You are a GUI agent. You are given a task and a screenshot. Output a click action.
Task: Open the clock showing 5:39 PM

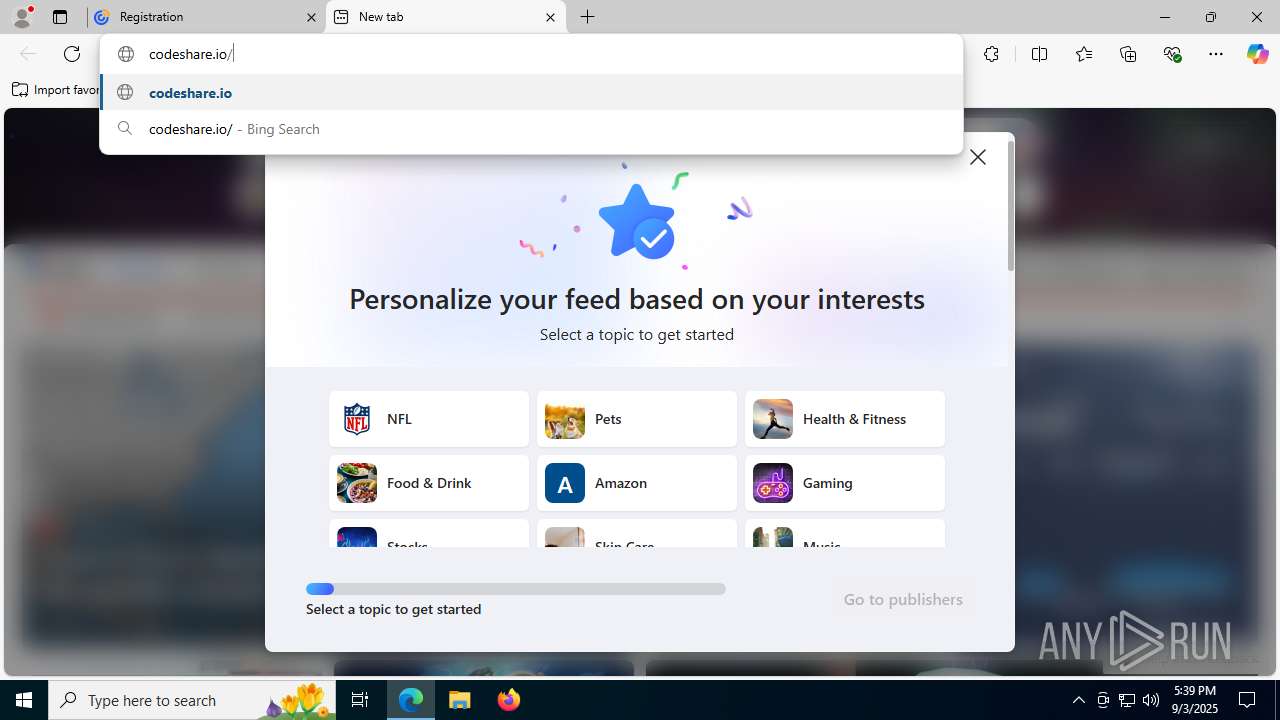tap(1195, 700)
